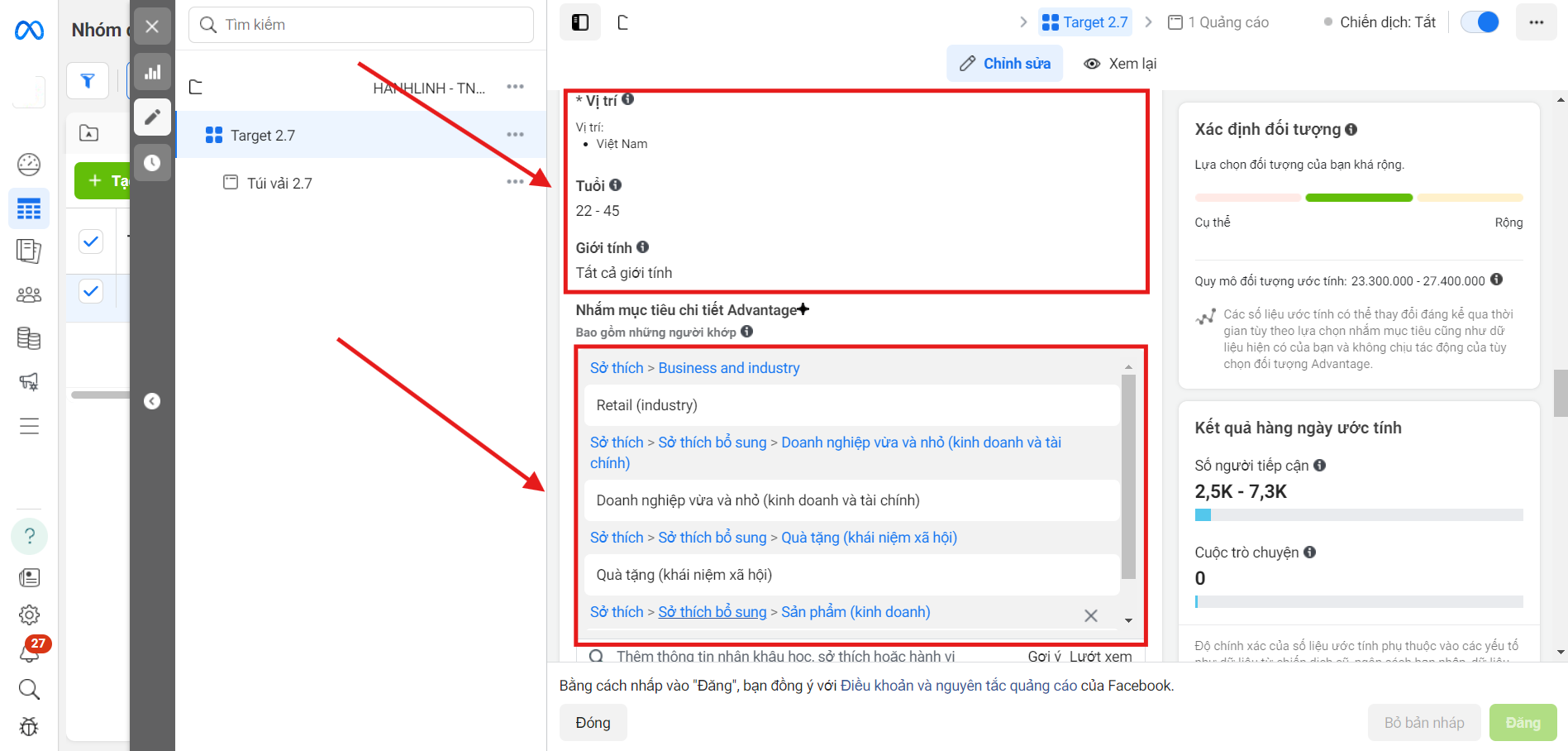Click the folder tab icon in left panel
This screenshot has height=751, width=1568.
[89, 132]
